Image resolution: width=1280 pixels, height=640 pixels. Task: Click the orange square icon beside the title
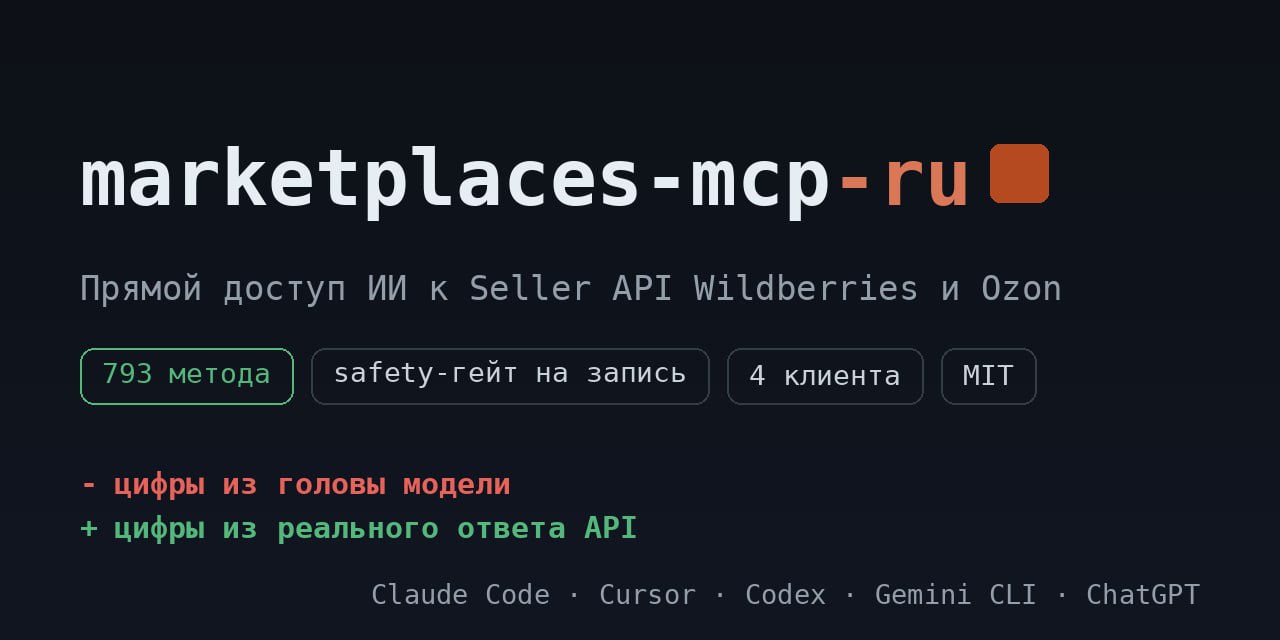coord(1019,173)
